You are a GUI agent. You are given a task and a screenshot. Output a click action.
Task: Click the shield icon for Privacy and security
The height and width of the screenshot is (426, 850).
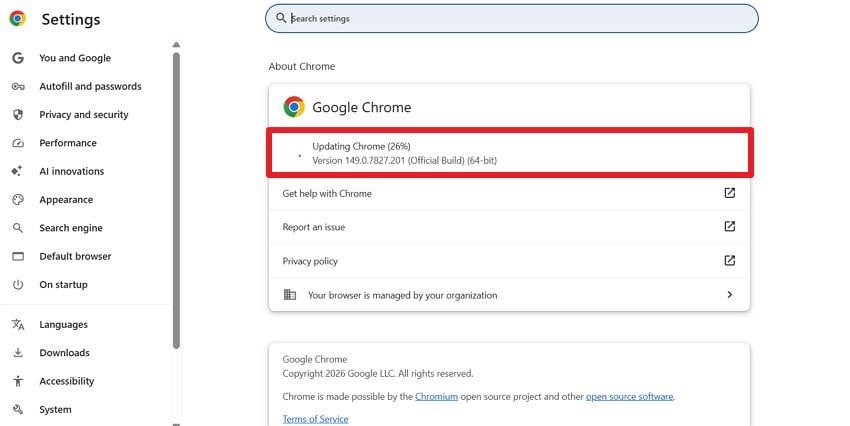(x=18, y=114)
